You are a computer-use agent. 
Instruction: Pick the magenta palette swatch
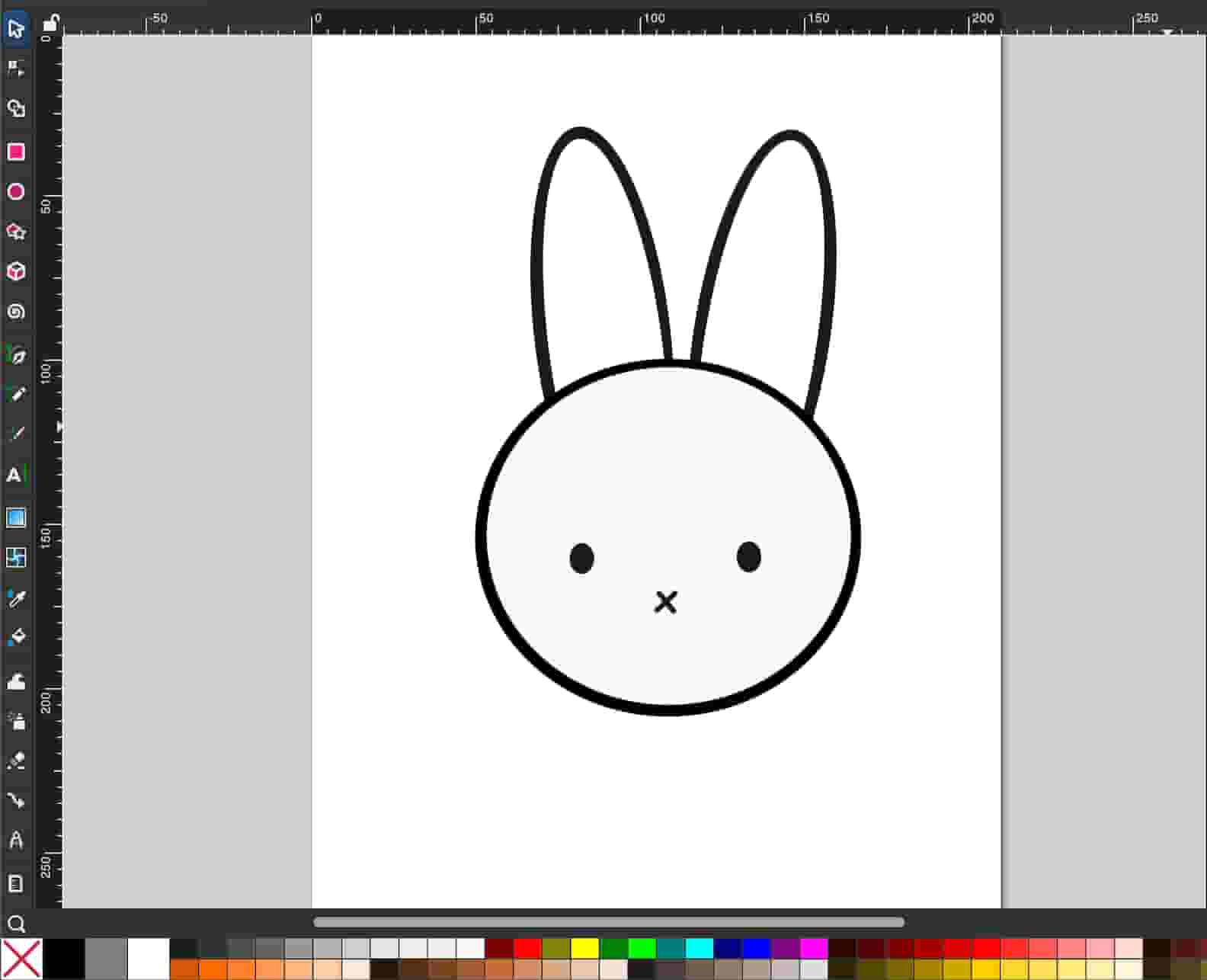[814, 948]
